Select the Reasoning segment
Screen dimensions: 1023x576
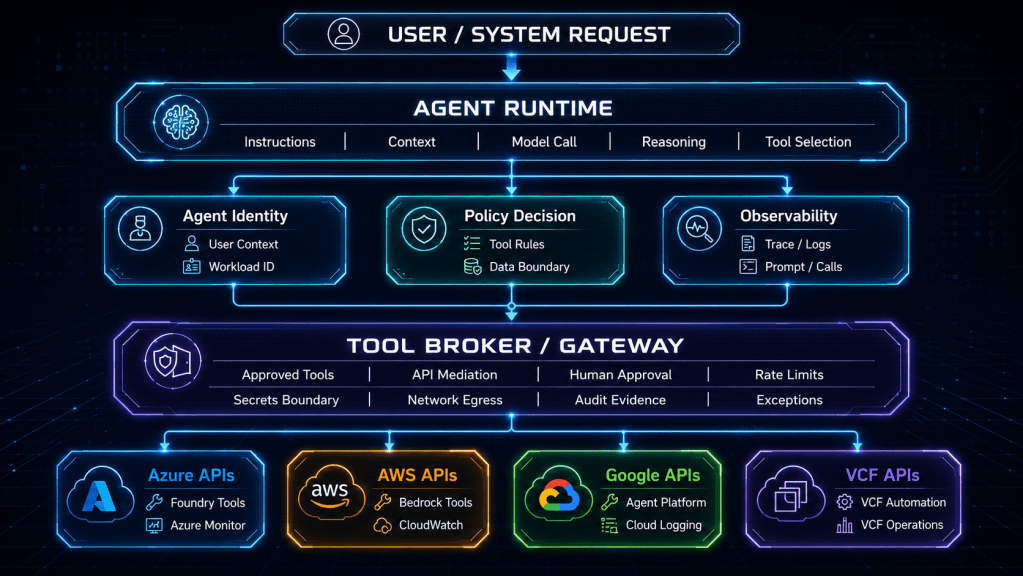point(674,142)
